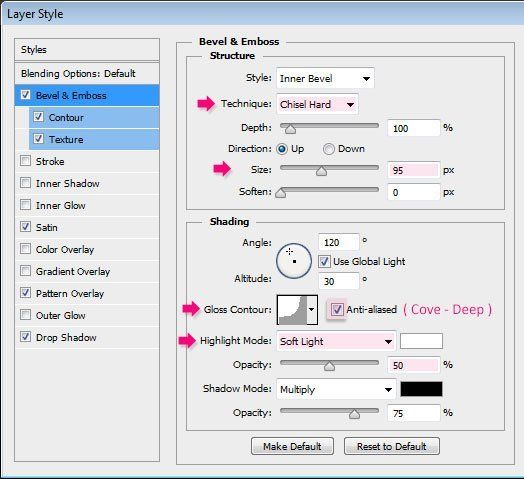Uncheck the Texture checkbox
Screen dimensions: 524x479
tap(38, 139)
